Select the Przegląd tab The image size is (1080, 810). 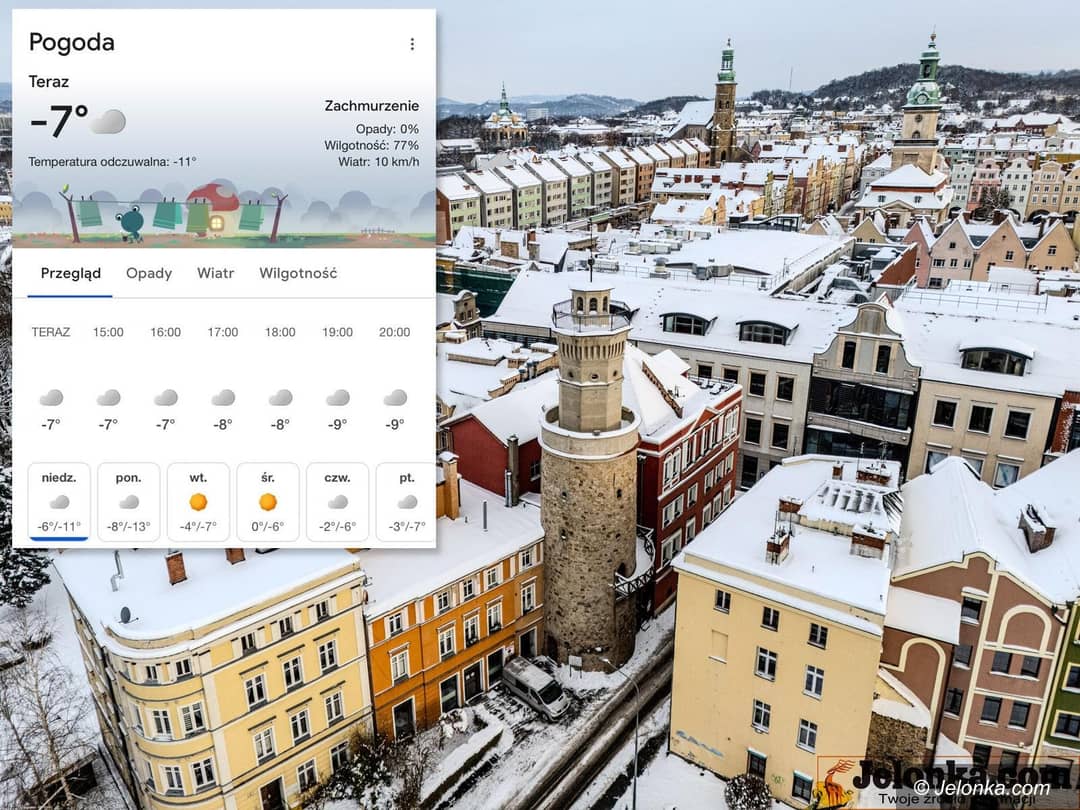(x=70, y=273)
